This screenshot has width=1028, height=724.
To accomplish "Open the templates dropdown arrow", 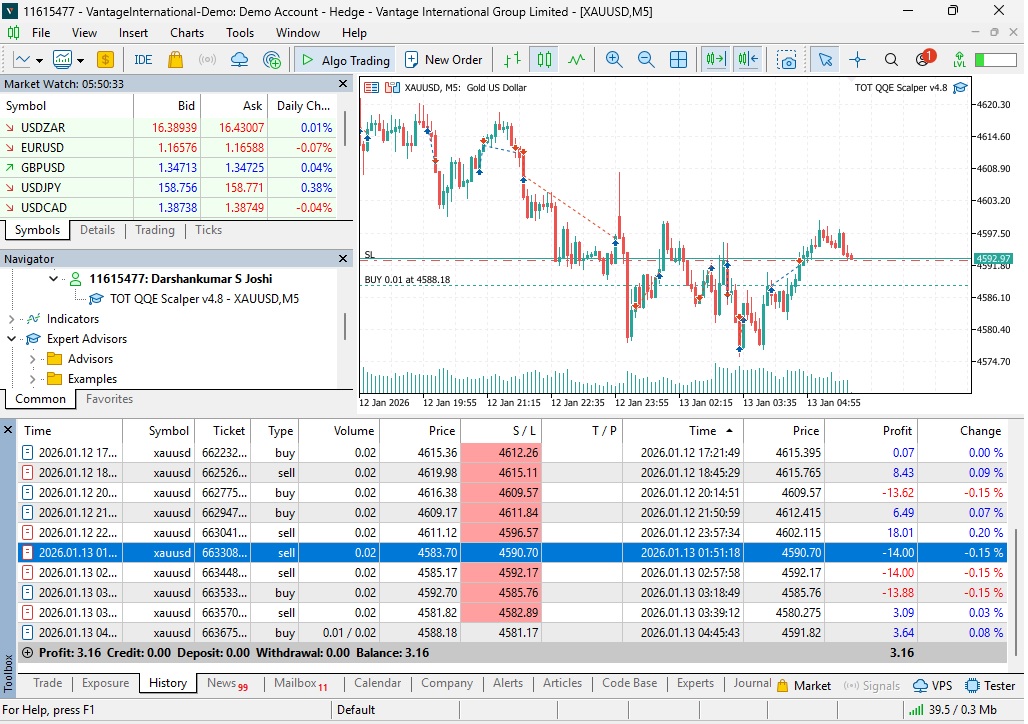I will point(80,60).
